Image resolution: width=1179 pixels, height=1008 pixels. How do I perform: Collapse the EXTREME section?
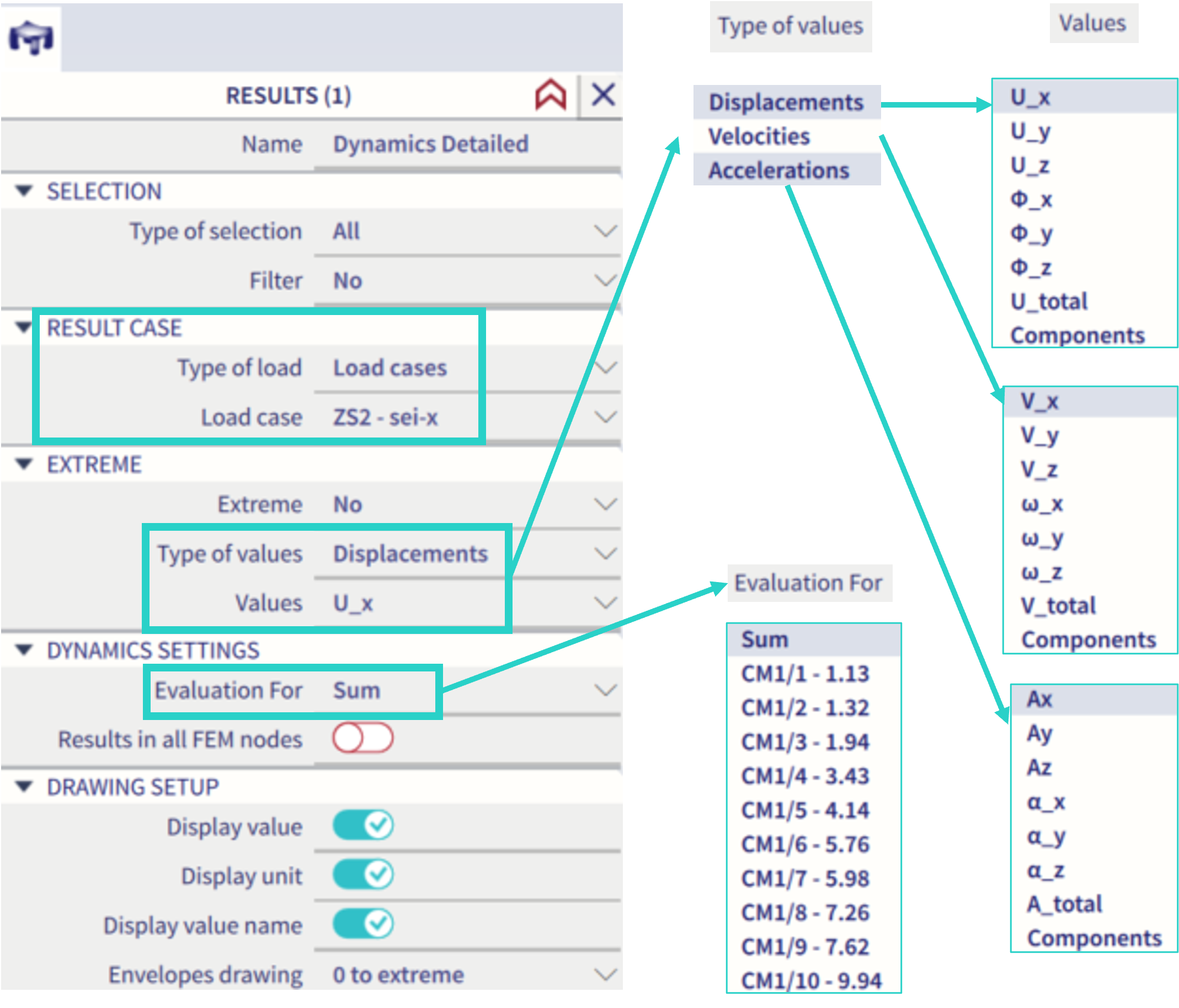(24, 465)
